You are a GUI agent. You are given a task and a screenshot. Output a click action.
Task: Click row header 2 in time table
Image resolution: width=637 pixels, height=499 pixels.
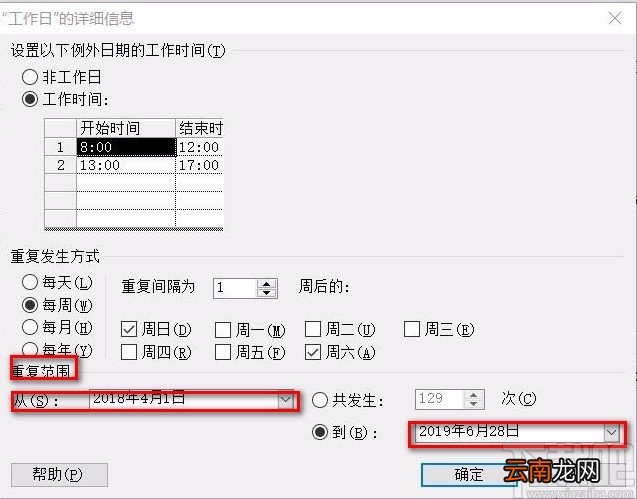[61, 165]
